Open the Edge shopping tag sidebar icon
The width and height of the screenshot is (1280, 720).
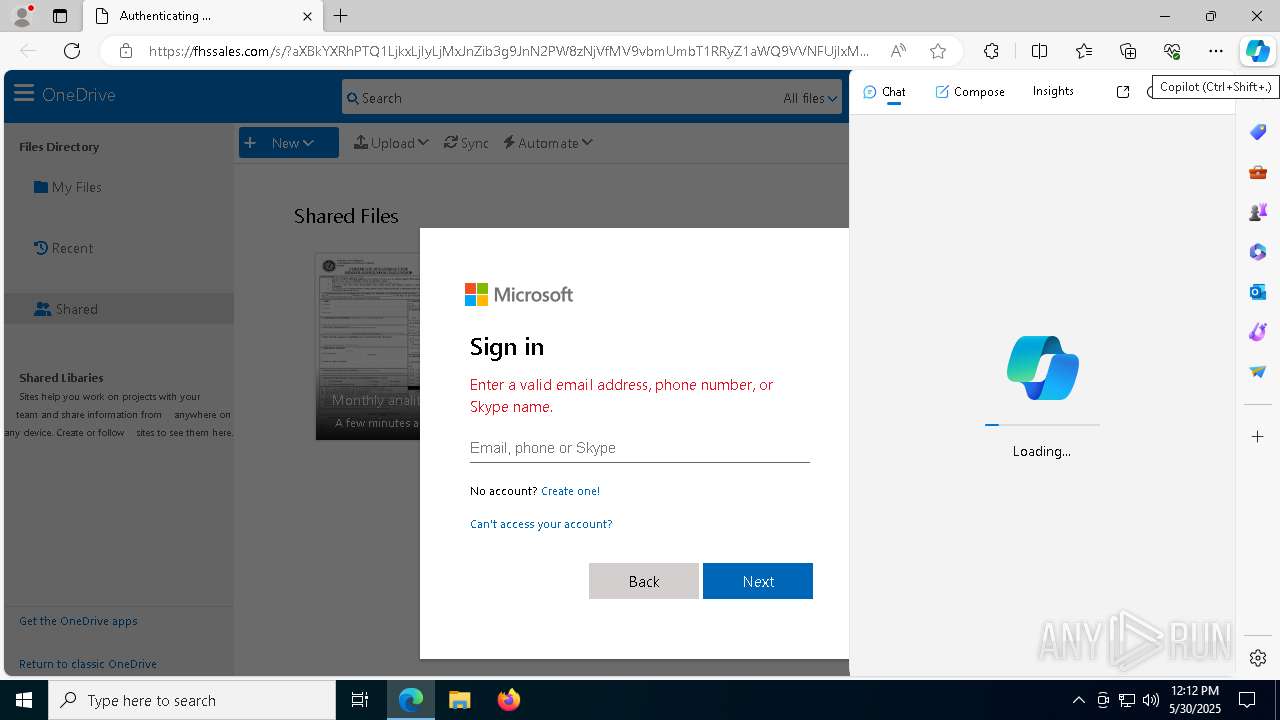(1258, 132)
